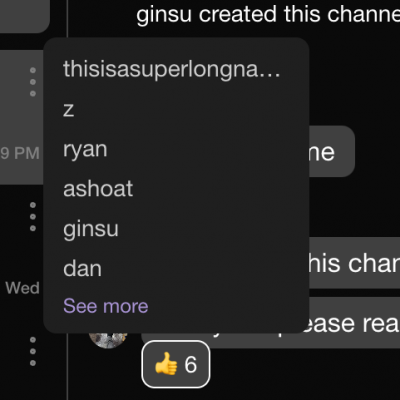Select user z in the reactions list
The image size is (400, 400).
coord(69,110)
